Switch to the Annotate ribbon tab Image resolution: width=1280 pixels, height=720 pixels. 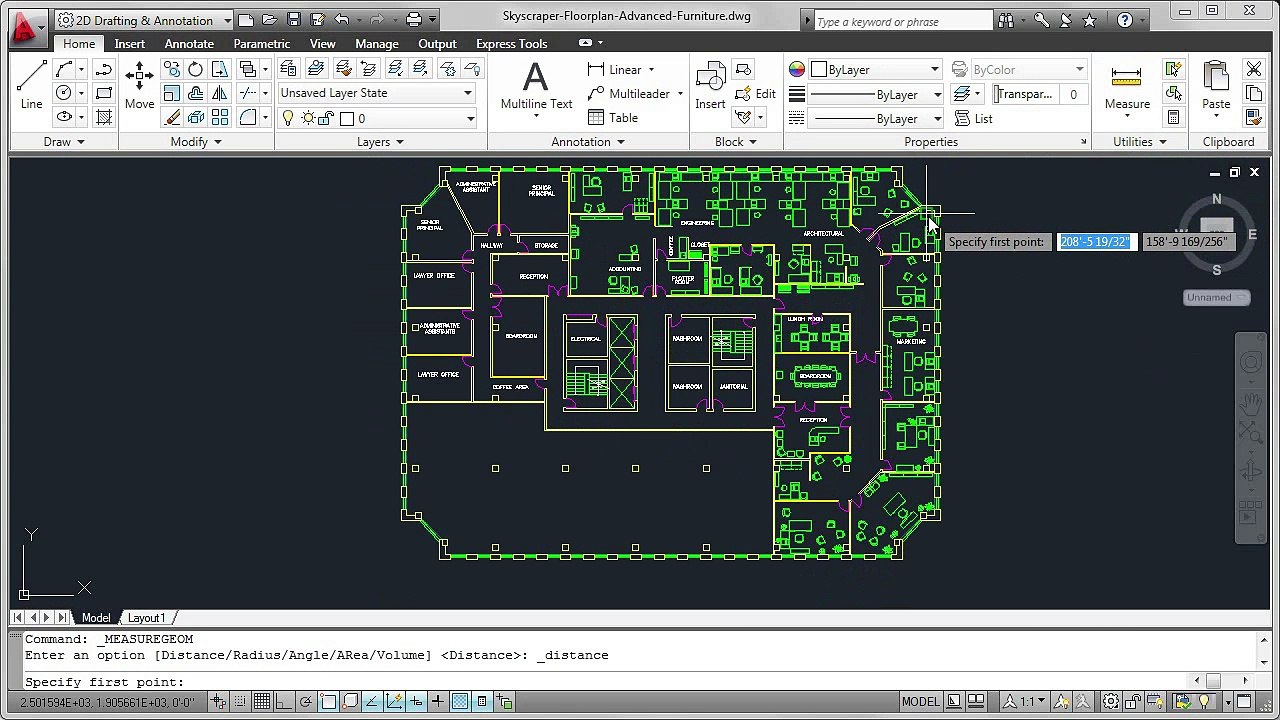(189, 44)
